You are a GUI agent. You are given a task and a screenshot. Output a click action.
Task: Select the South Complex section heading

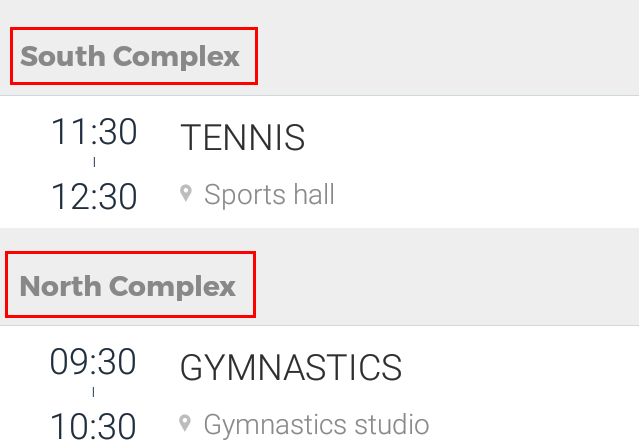point(130,56)
